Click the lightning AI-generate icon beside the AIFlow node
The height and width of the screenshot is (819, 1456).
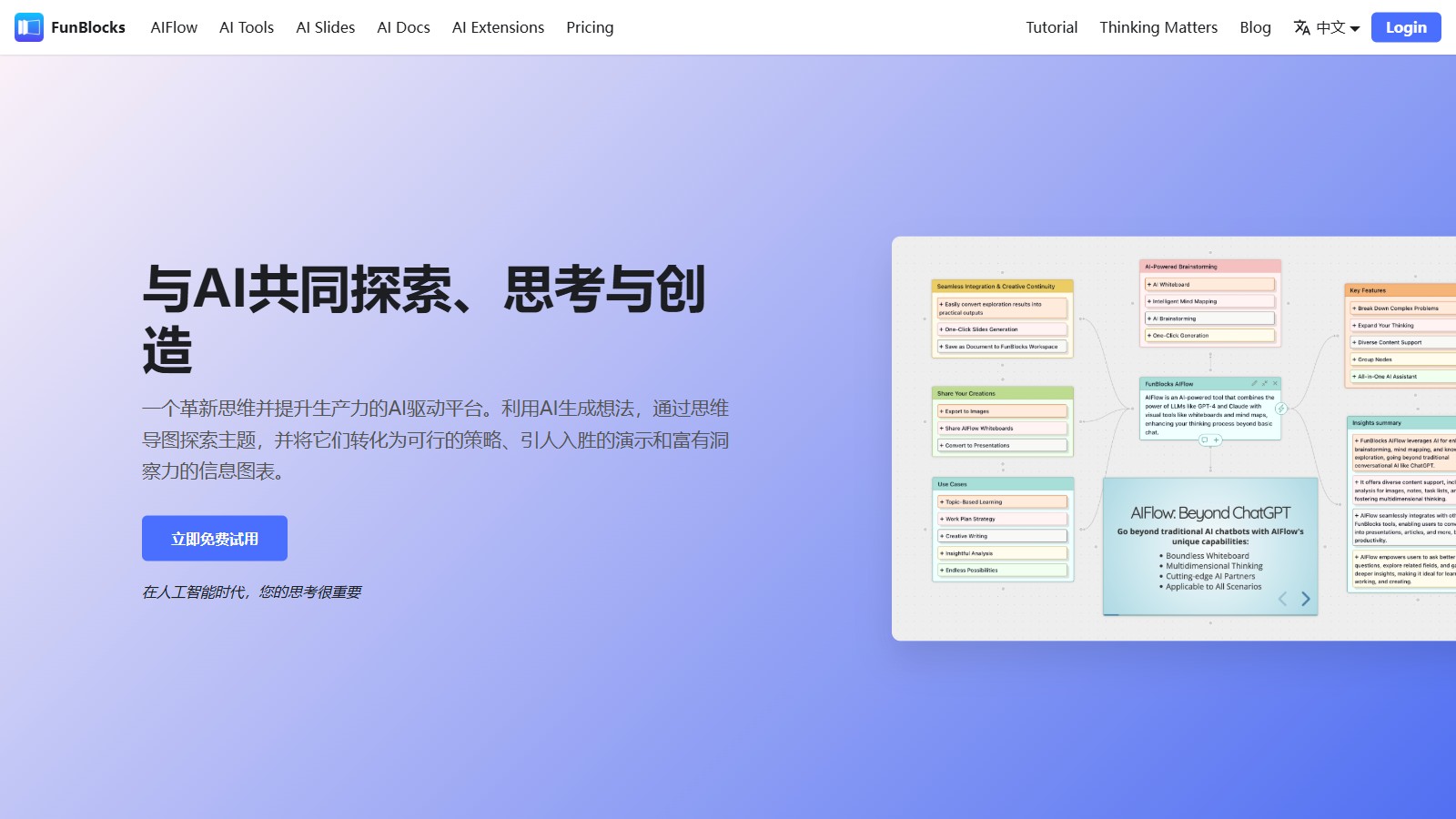tap(1282, 409)
